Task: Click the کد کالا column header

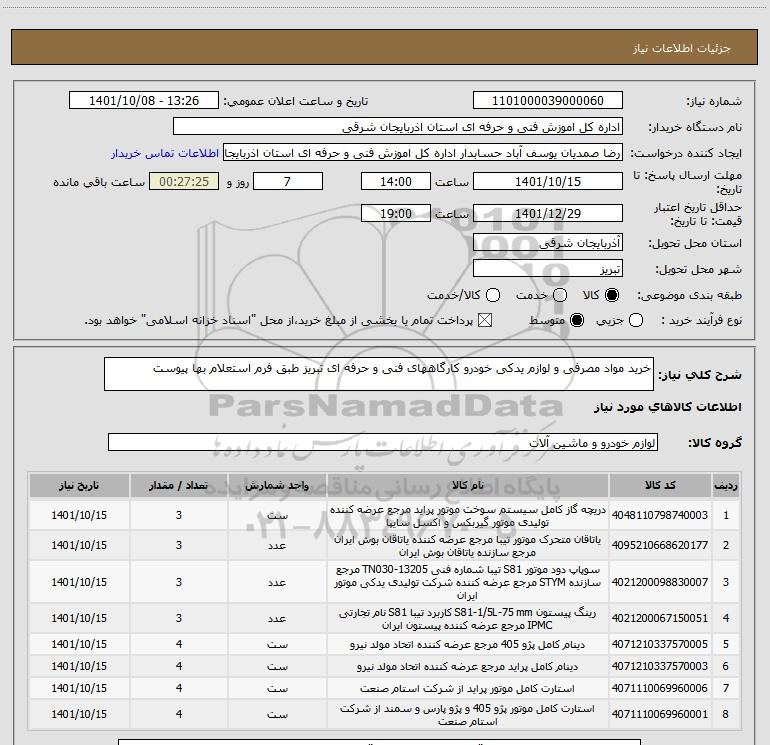Action: (x=660, y=486)
